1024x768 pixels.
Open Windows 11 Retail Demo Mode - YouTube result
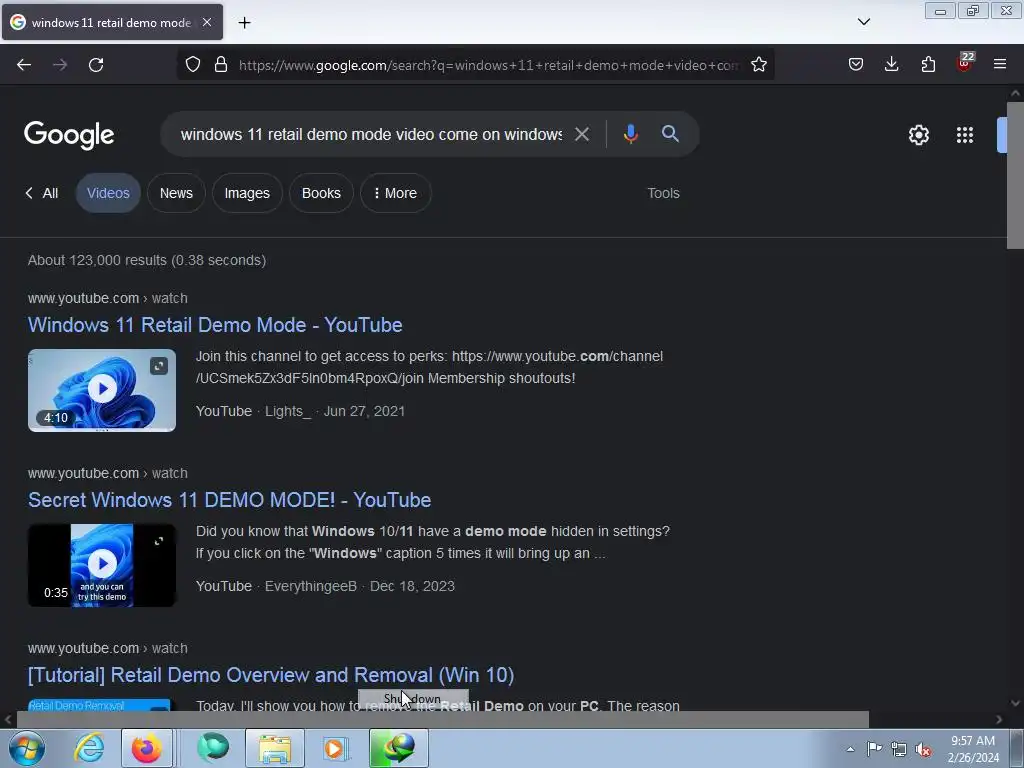215,325
